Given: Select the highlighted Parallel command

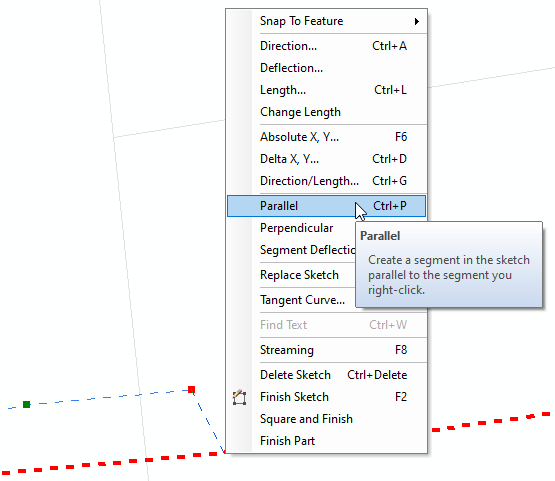Looking at the screenshot, I should pyautogui.click(x=326, y=206).
